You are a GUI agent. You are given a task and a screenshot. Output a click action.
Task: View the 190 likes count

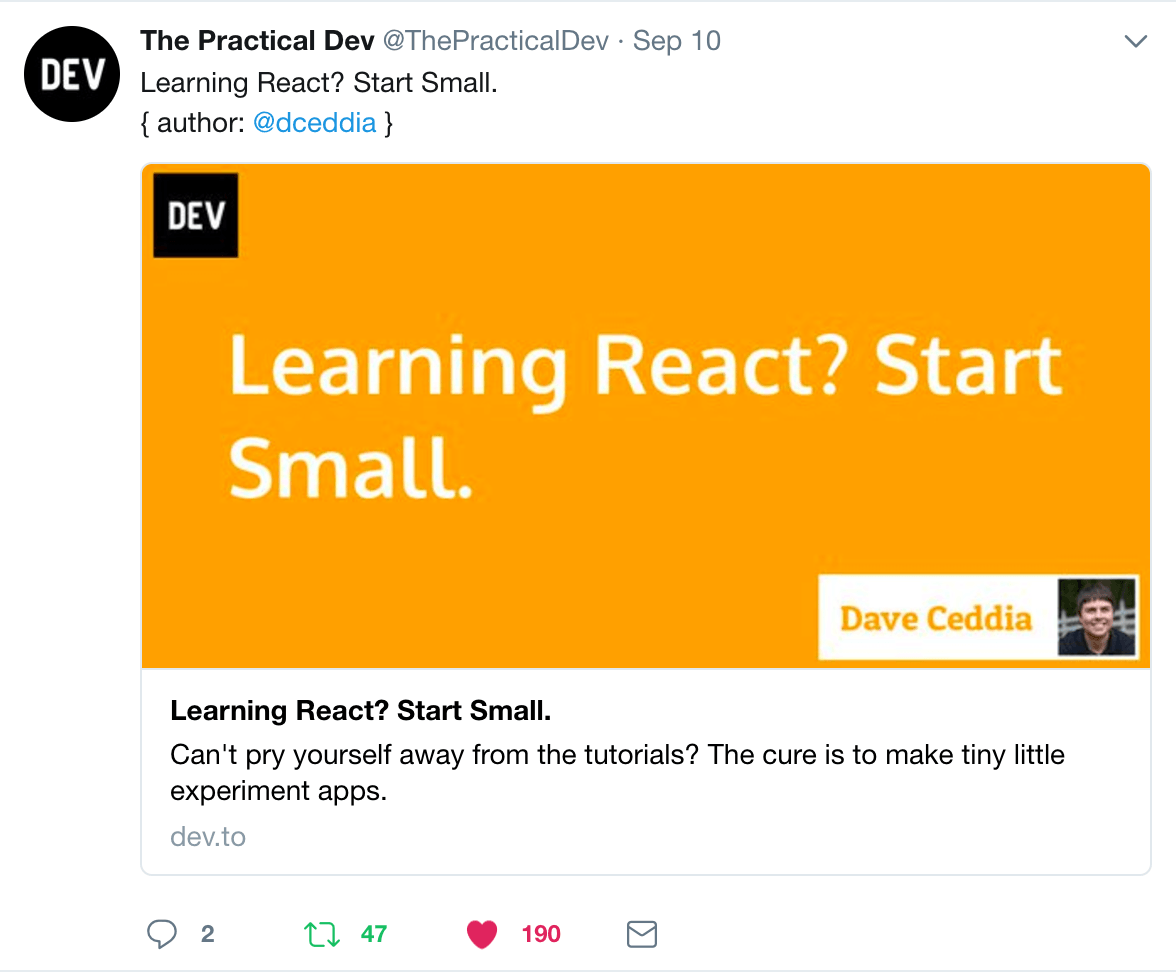click(541, 934)
